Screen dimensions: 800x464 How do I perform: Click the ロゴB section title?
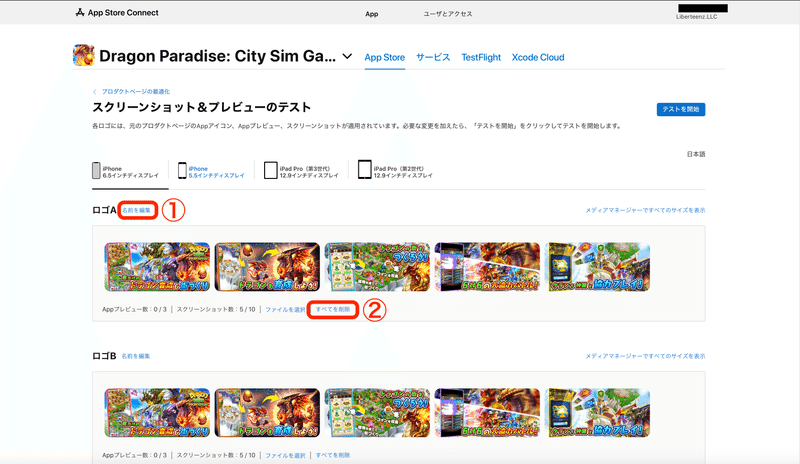click(x=104, y=356)
